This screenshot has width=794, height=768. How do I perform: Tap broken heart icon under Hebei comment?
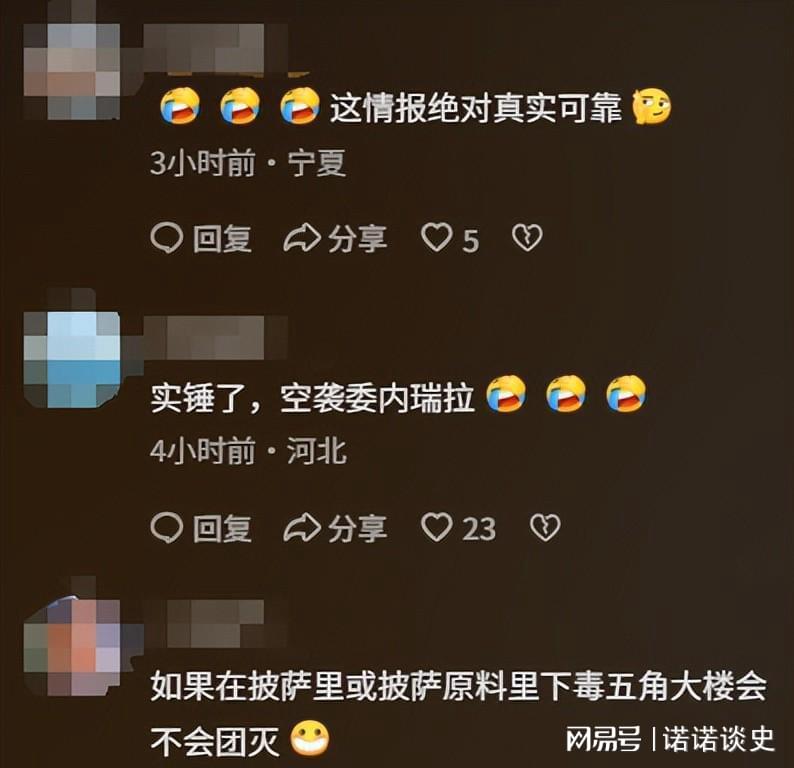point(545,527)
